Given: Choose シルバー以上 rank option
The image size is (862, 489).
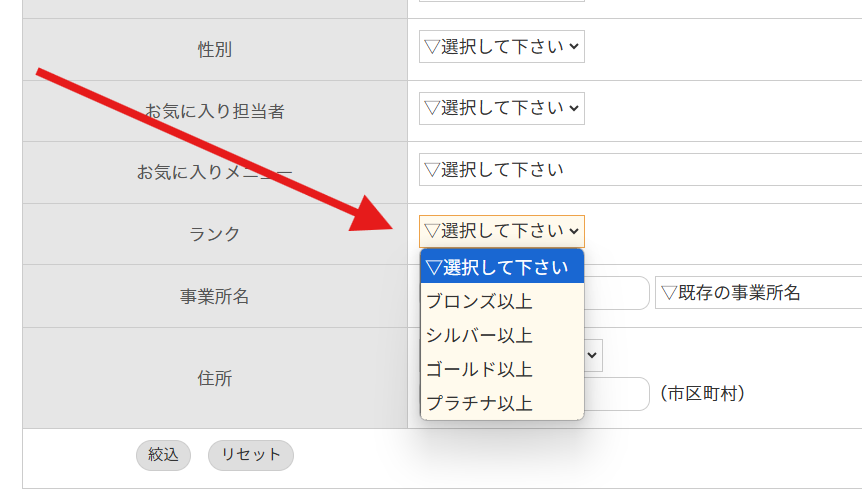Looking at the screenshot, I should coord(502,335).
